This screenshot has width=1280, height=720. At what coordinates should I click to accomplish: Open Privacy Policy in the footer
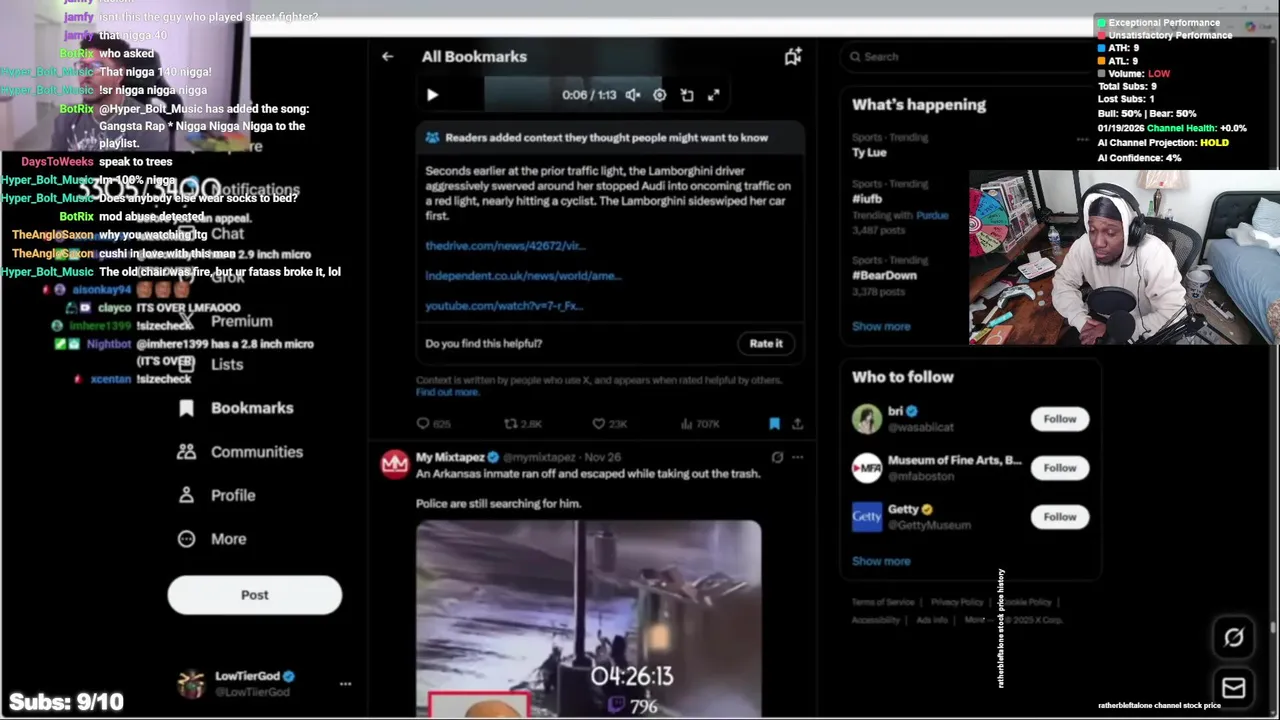957,602
